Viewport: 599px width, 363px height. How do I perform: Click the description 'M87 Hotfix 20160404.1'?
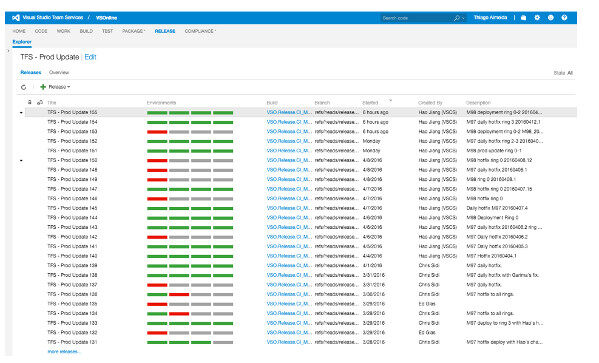click(x=491, y=256)
